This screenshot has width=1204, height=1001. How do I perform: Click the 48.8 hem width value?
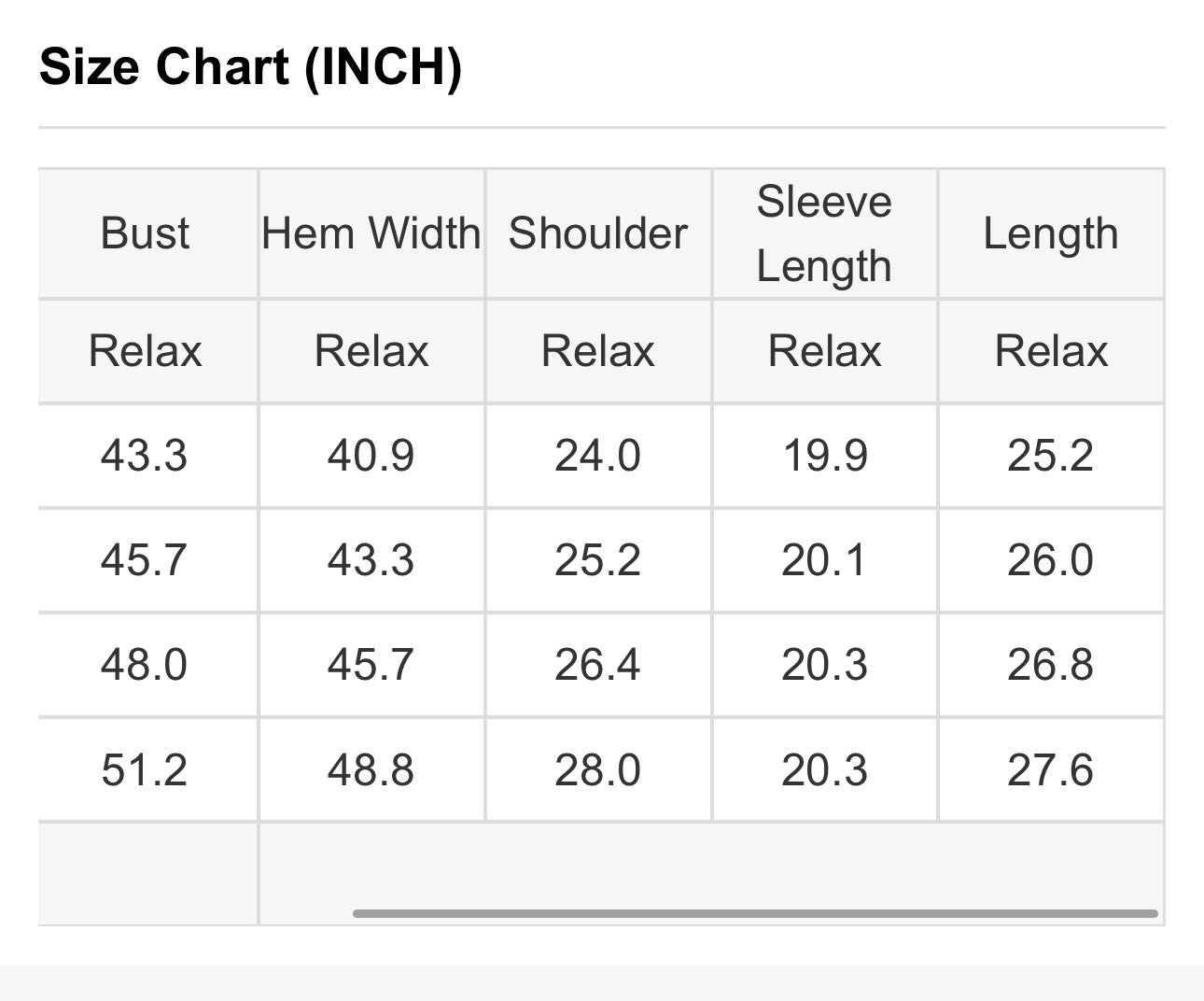371,770
